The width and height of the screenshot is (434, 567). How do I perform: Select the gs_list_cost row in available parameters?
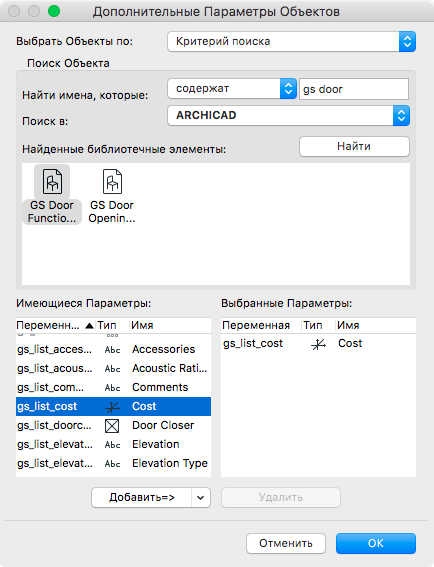click(x=113, y=406)
